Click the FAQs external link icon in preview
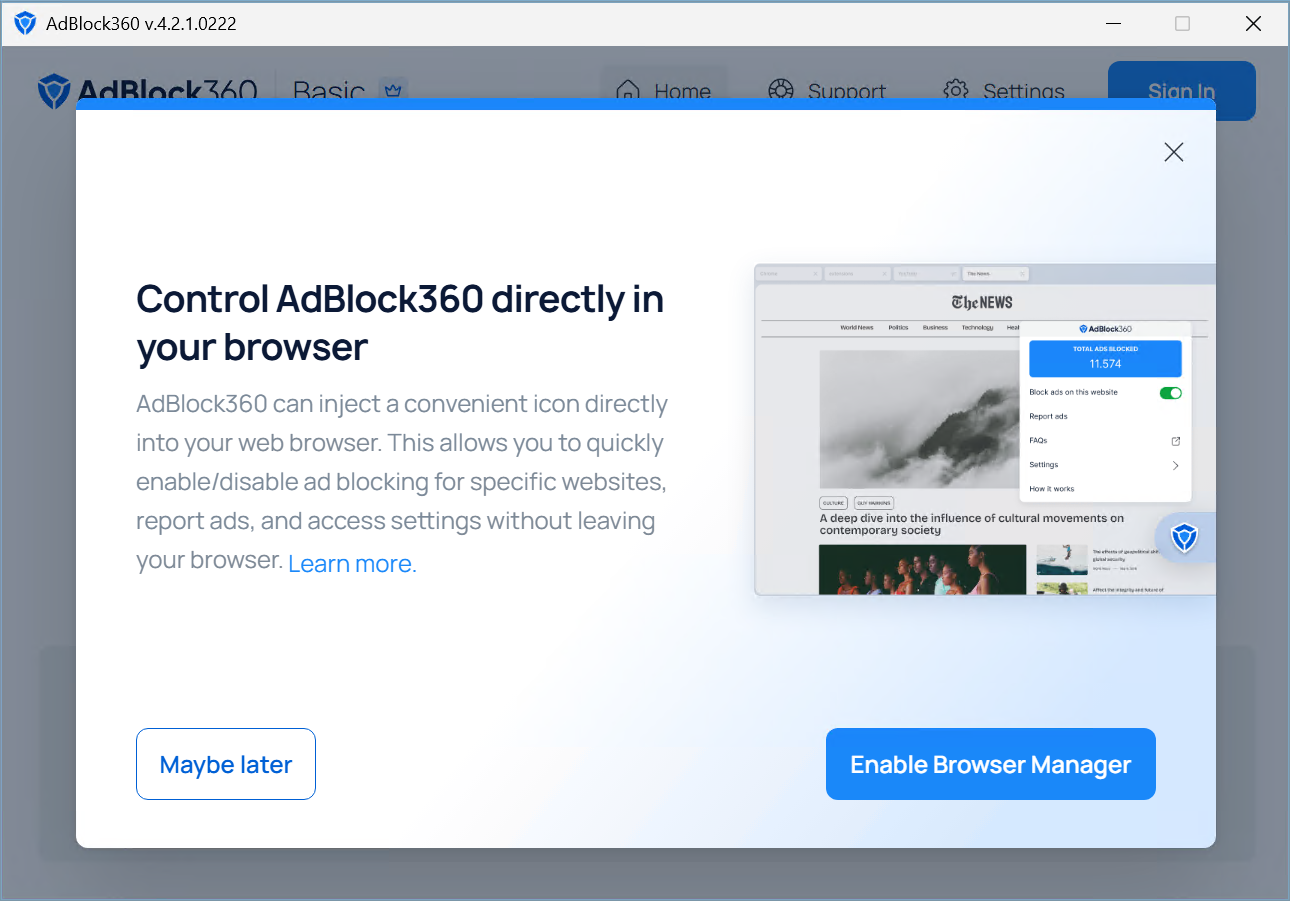This screenshot has height=901, width=1290. (x=1176, y=441)
